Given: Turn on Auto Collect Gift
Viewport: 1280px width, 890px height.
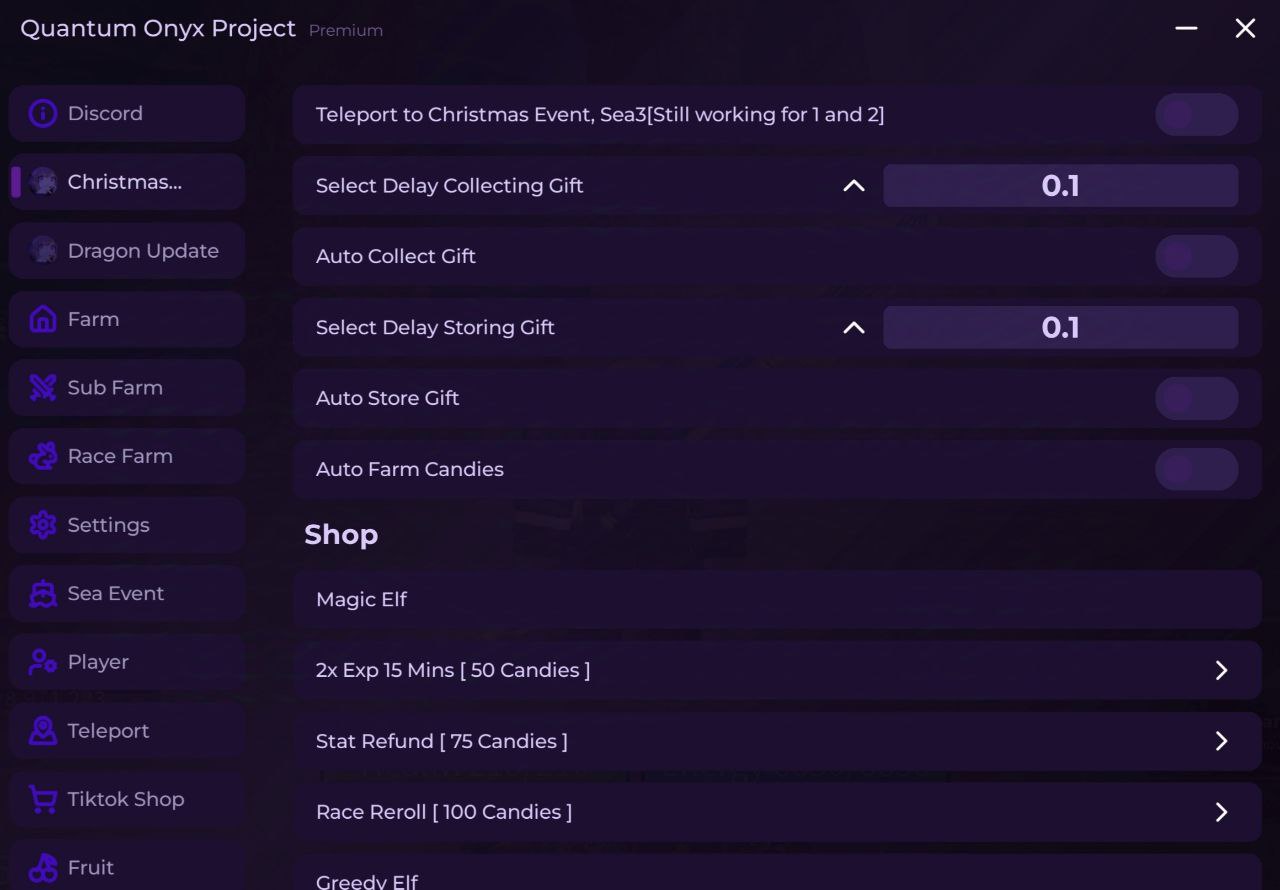Looking at the screenshot, I should click(x=1196, y=257).
